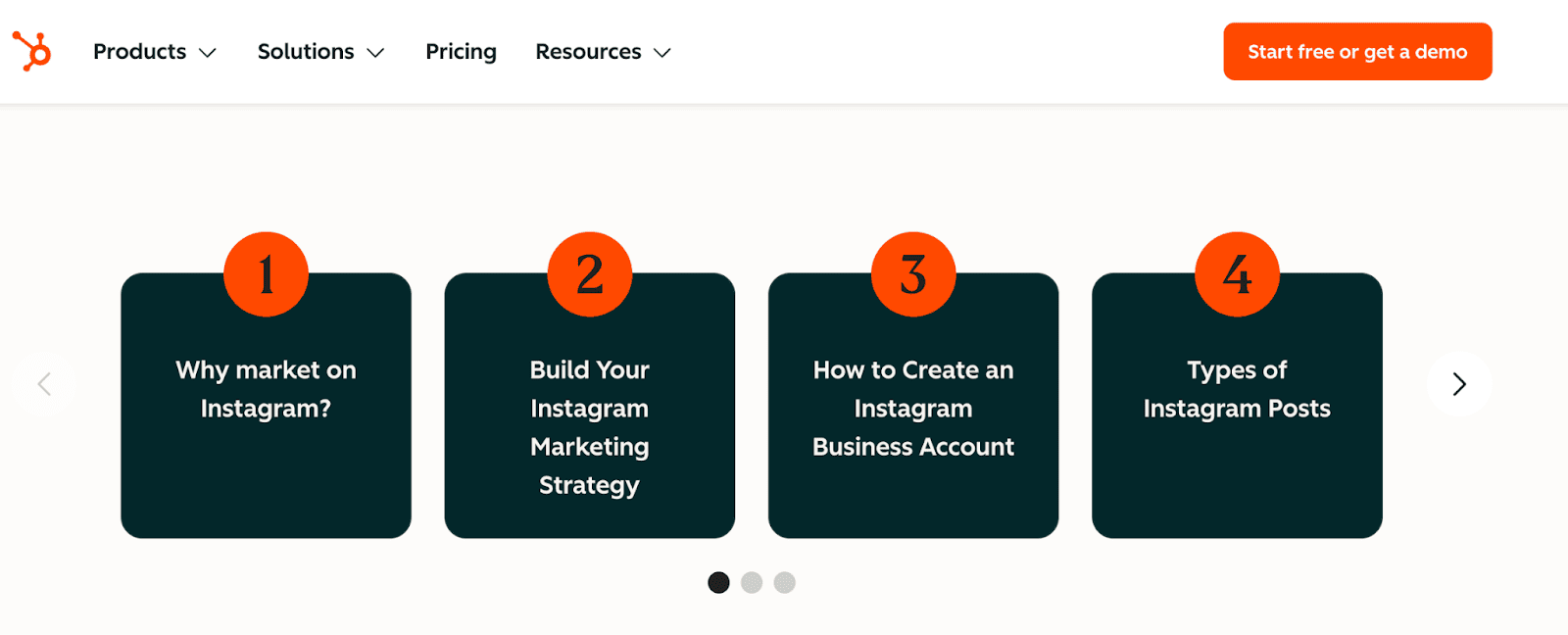This screenshot has width=1568, height=635.
Task: Expand the Solutions dropdown chevron
Action: pyautogui.click(x=375, y=53)
